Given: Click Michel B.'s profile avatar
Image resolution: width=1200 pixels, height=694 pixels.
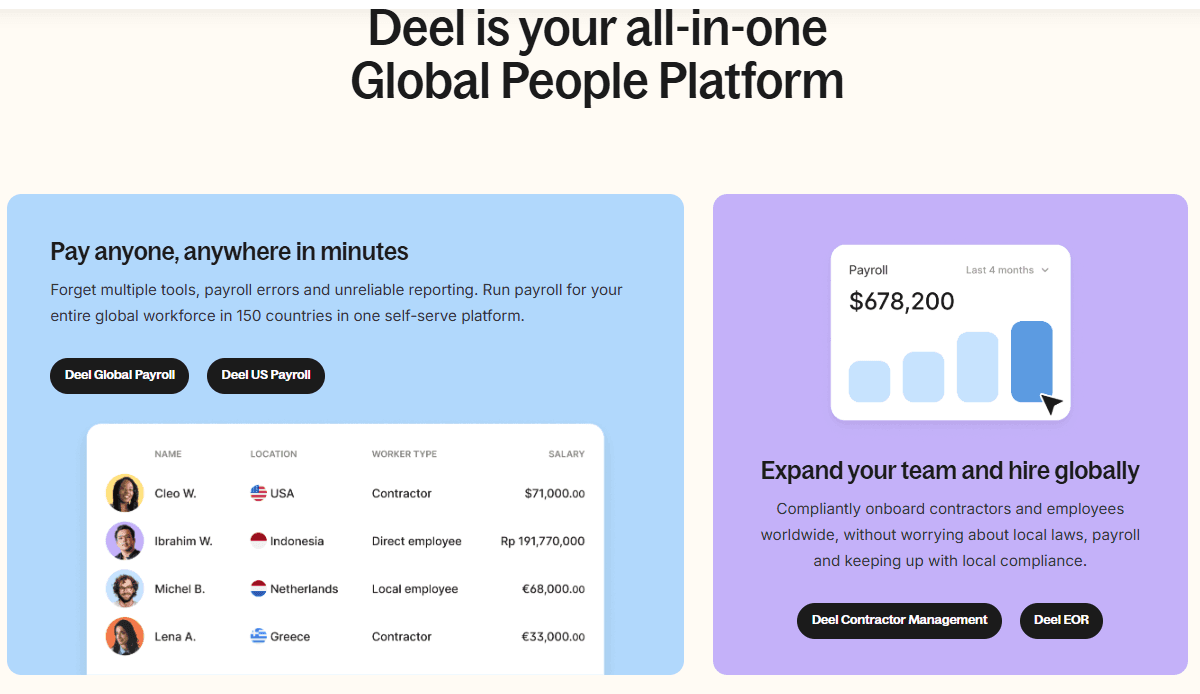Looking at the screenshot, I should [x=125, y=589].
